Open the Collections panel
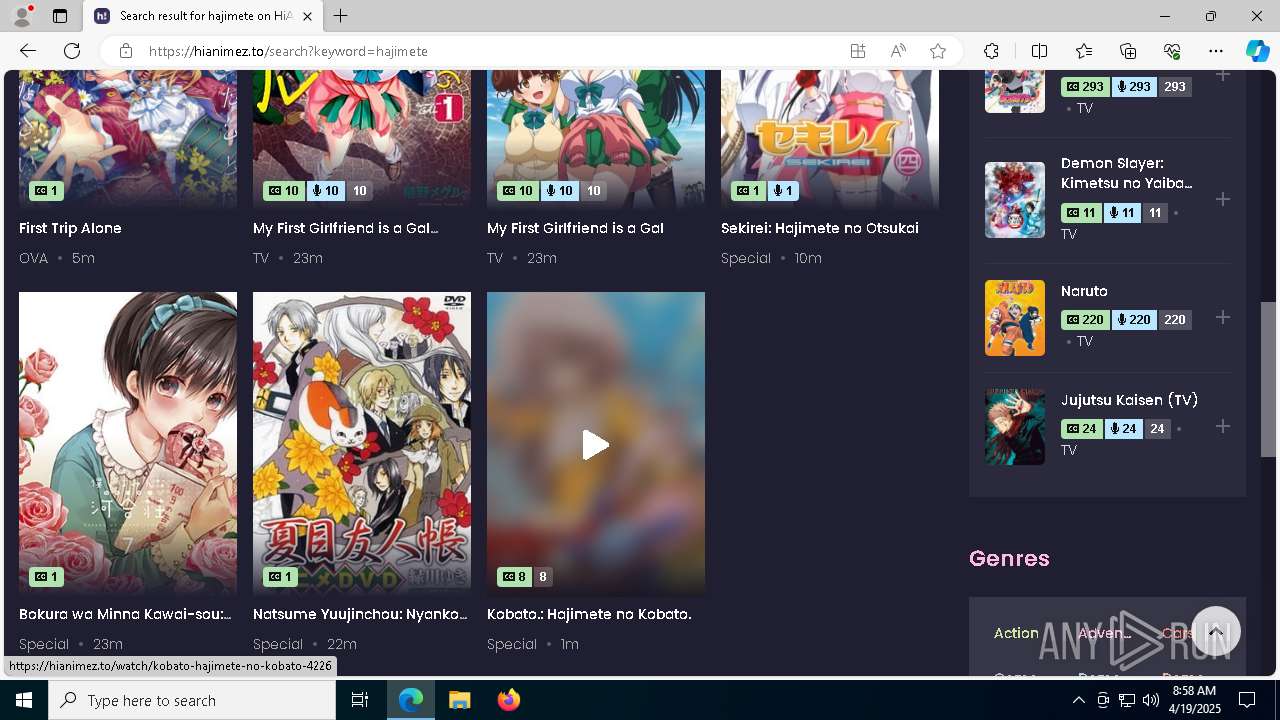This screenshot has height=720, width=1280. [x=1128, y=51]
